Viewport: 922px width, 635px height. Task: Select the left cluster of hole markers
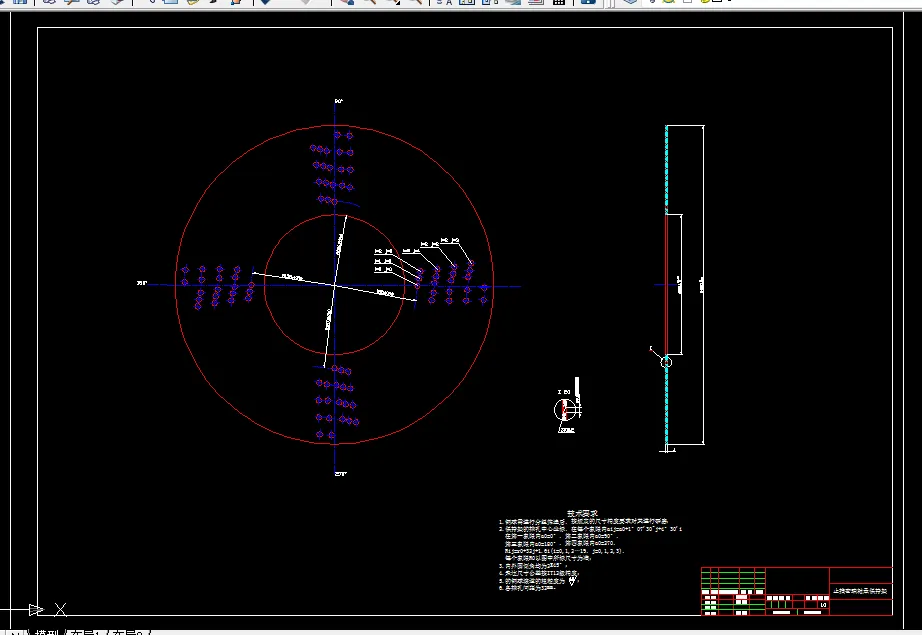[218, 286]
